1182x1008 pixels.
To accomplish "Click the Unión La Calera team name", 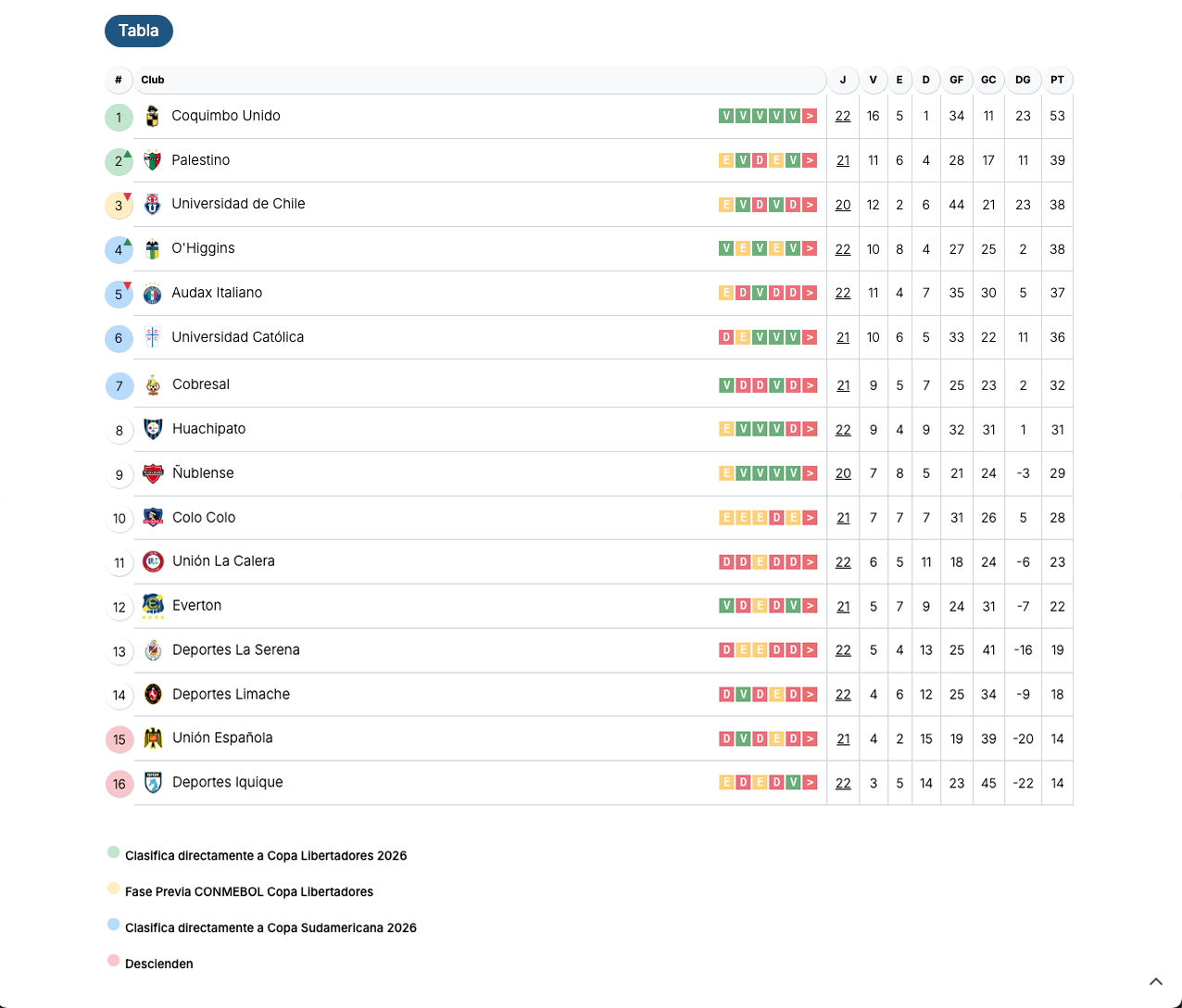I will tap(223, 561).
